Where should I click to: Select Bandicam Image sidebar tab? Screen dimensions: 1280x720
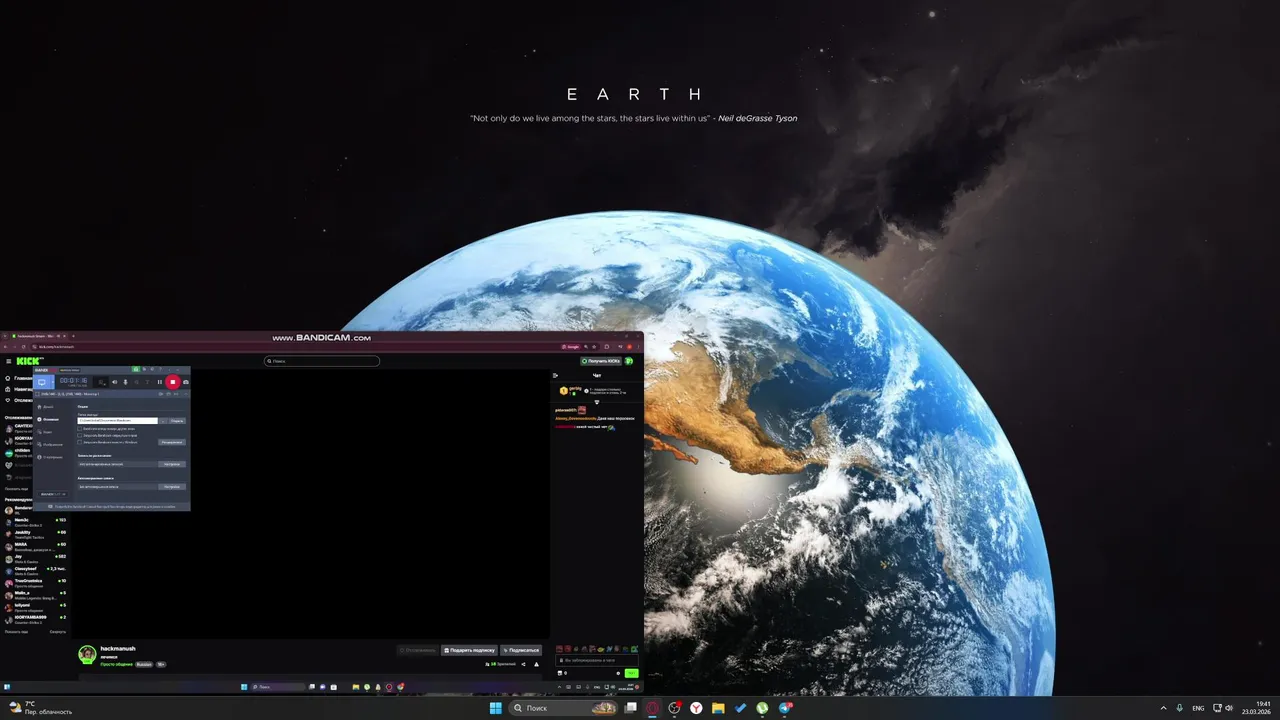pyautogui.click(x=50, y=445)
